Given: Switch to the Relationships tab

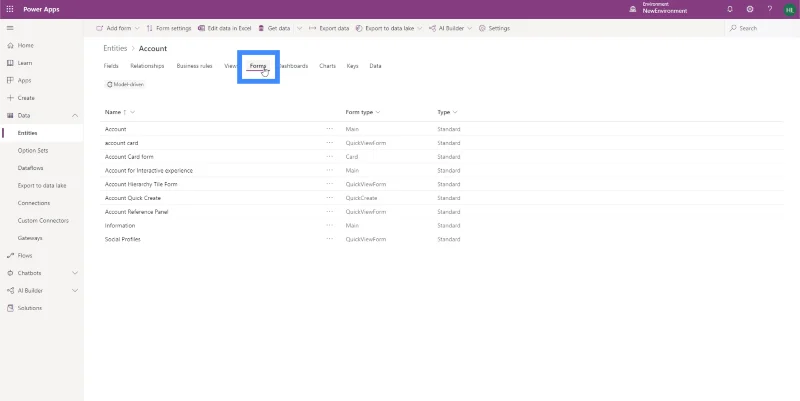Looking at the screenshot, I should pos(147,66).
